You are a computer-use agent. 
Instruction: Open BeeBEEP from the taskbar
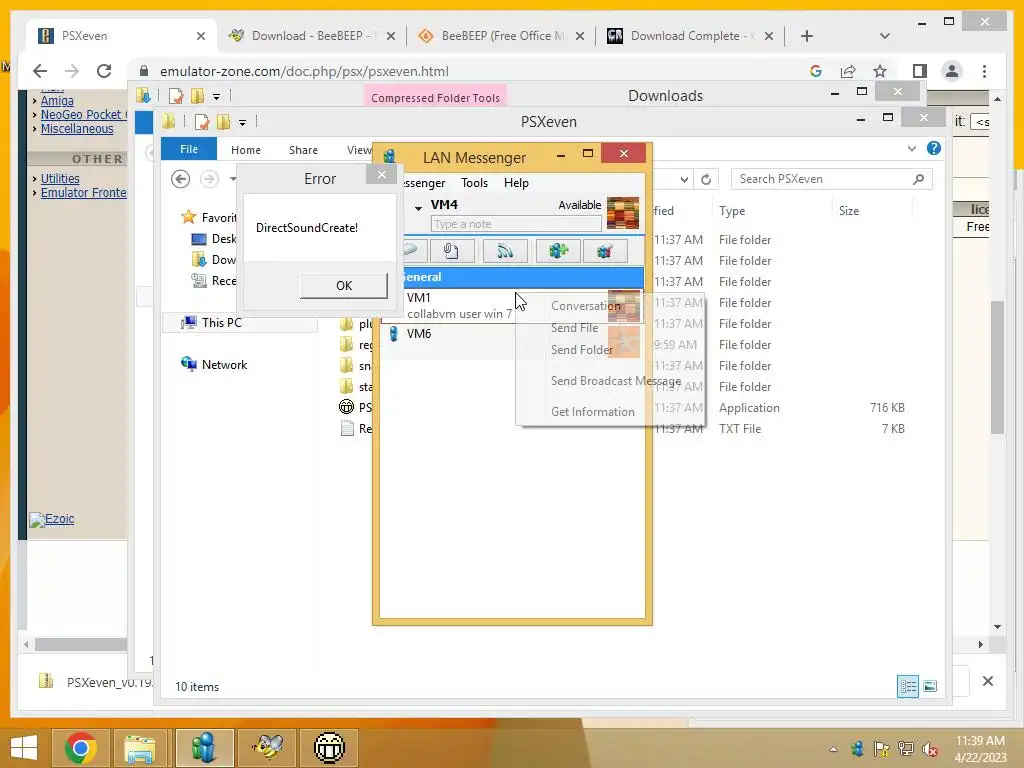pos(267,748)
